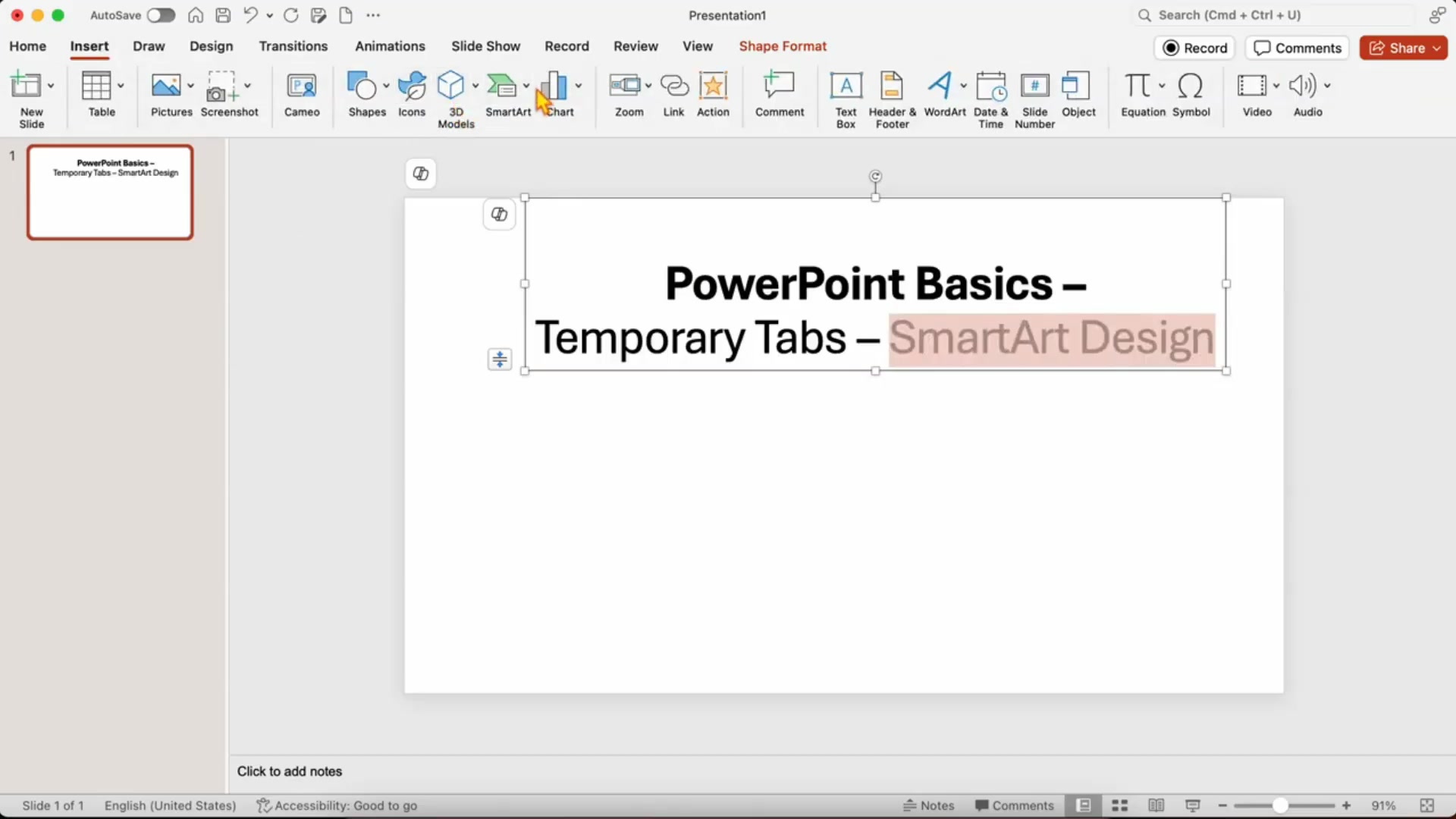Undo the last action
Image resolution: width=1456 pixels, height=819 pixels.
point(250,15)
